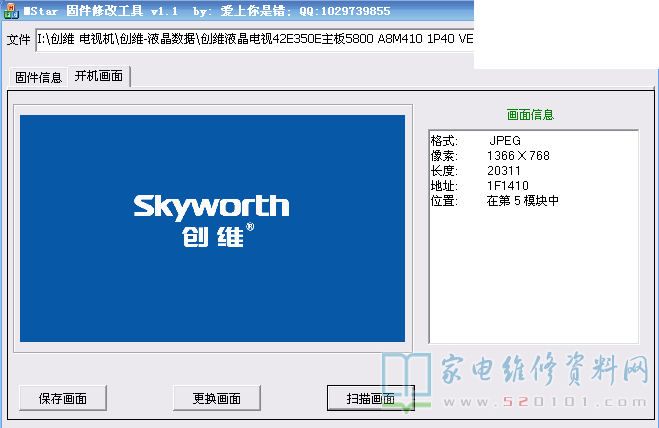659x428 pixels.
Task: Click the 位置 在第5模块中 line
Action: [493, 201]
